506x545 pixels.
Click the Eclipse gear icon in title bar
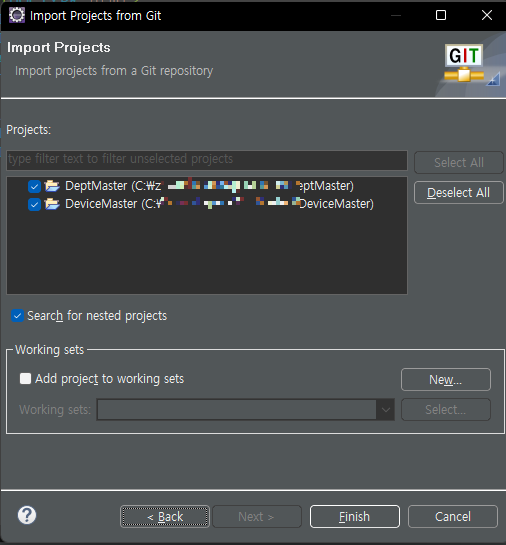(16, 15)
